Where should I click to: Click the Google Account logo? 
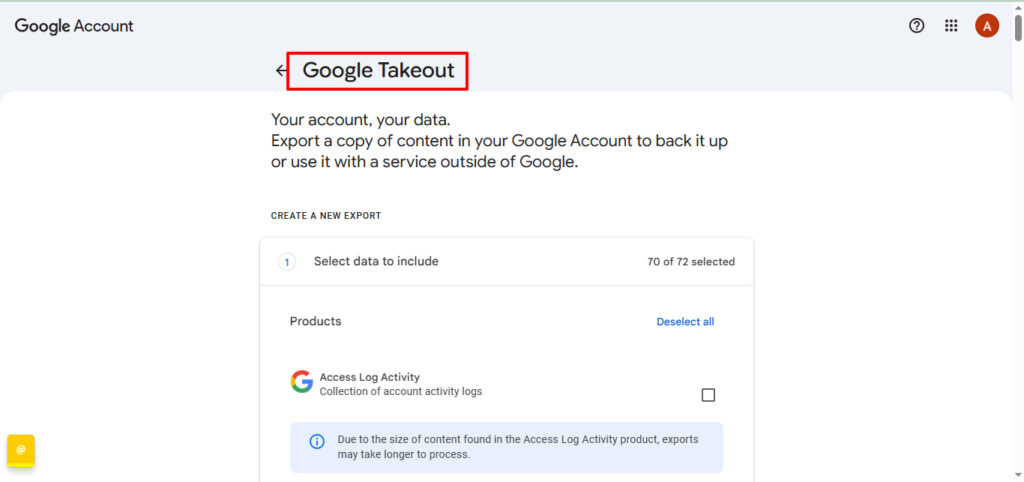click(x=74, y=26)
